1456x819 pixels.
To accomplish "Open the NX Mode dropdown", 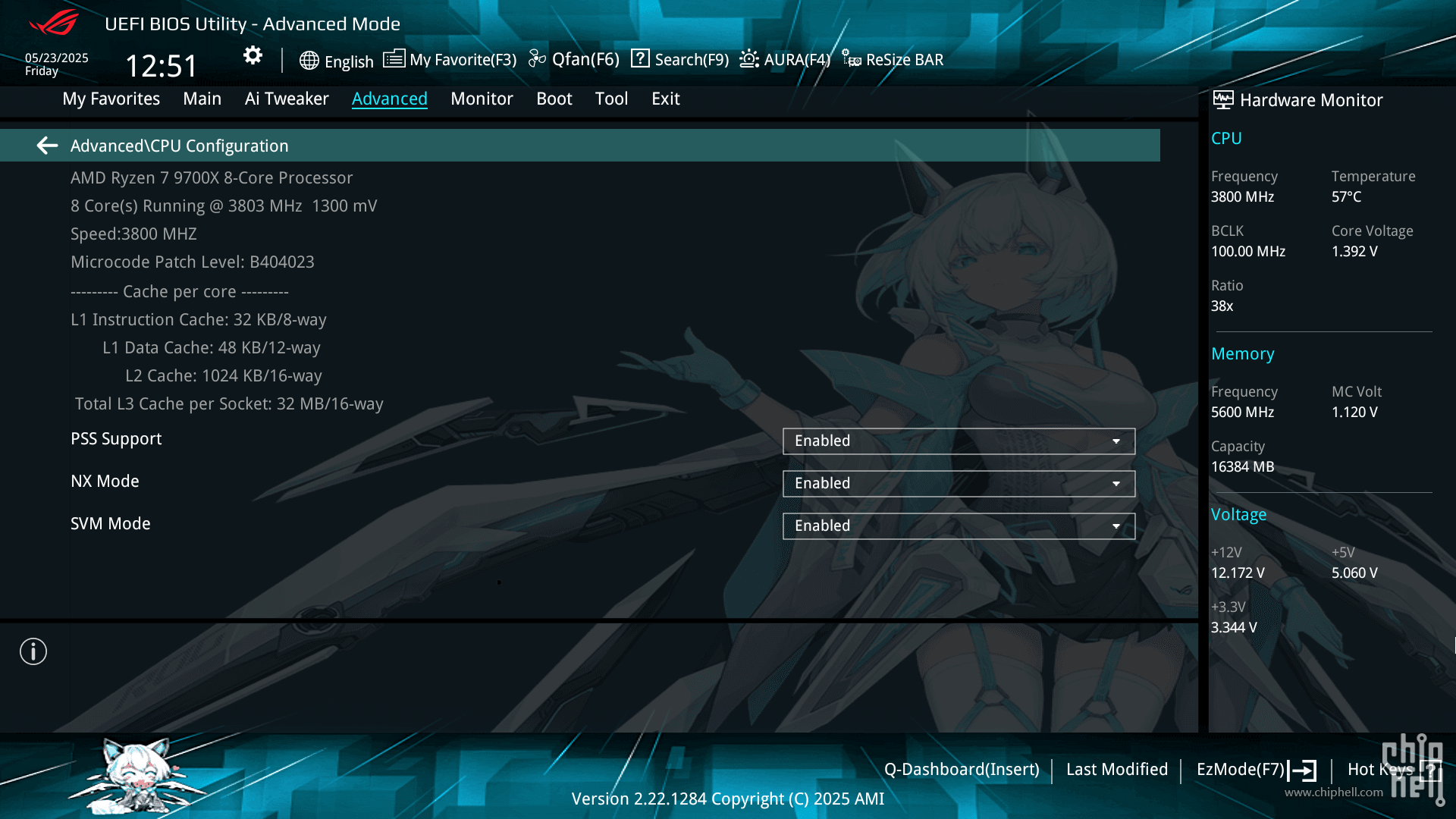I will [x=959, y=484].
